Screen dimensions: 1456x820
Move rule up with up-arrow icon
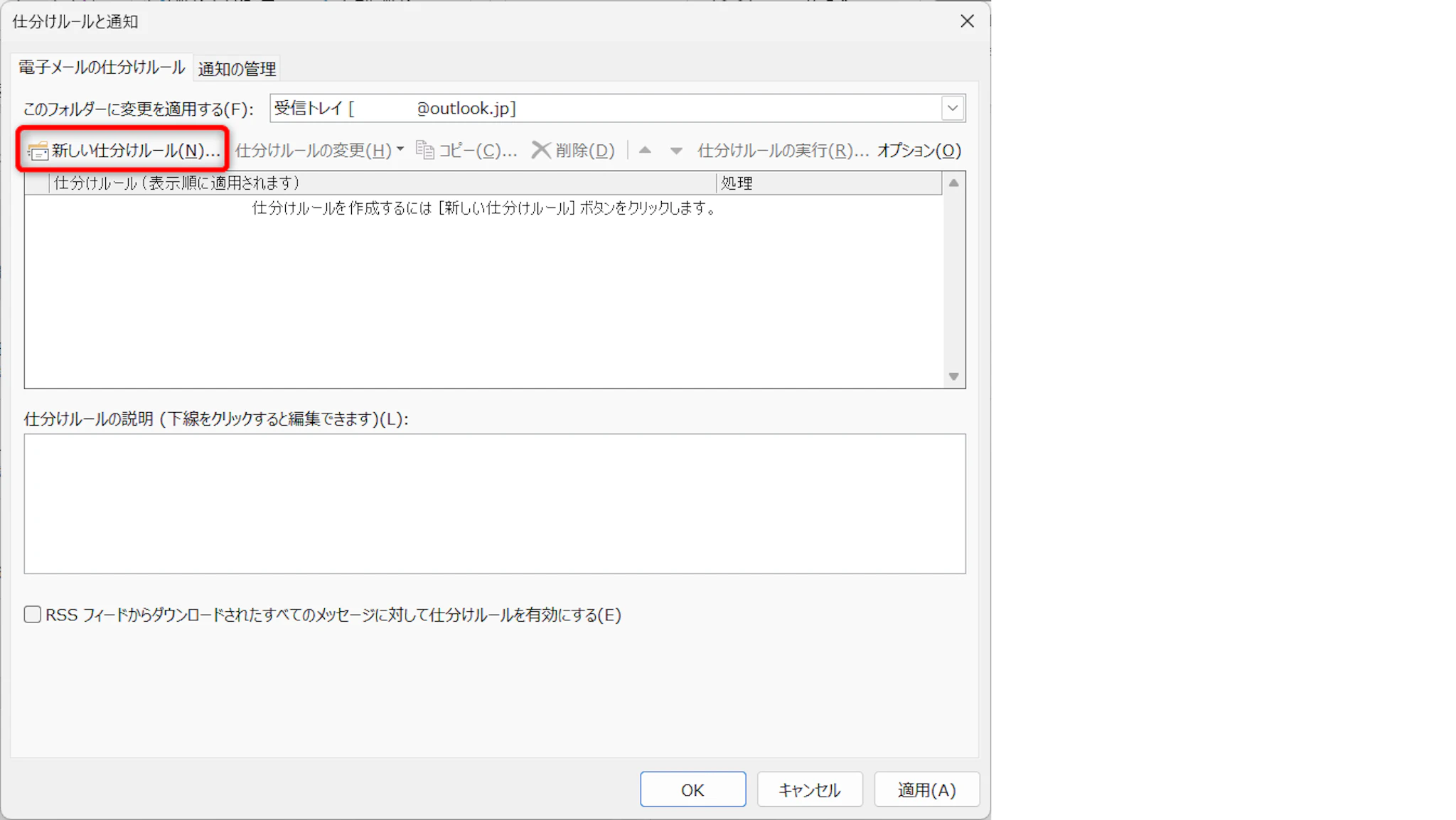point(645,150)
